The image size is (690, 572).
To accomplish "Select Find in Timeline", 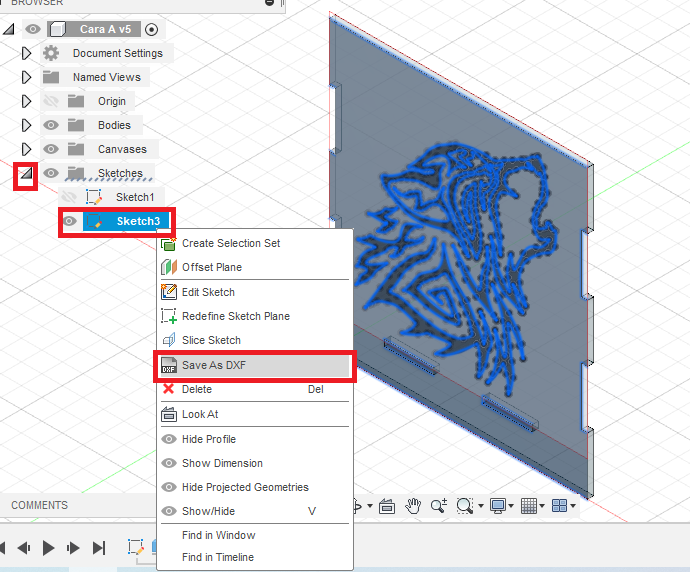I will 255,557.
